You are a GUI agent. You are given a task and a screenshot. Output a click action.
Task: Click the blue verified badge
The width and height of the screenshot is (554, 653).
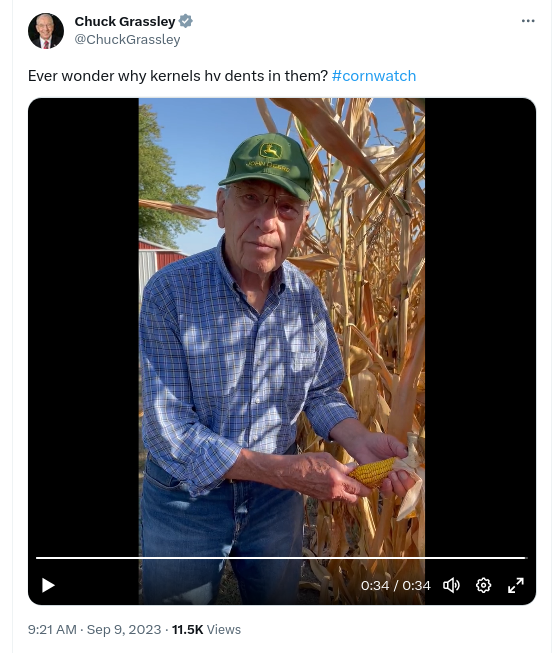[x=185, y=21]
